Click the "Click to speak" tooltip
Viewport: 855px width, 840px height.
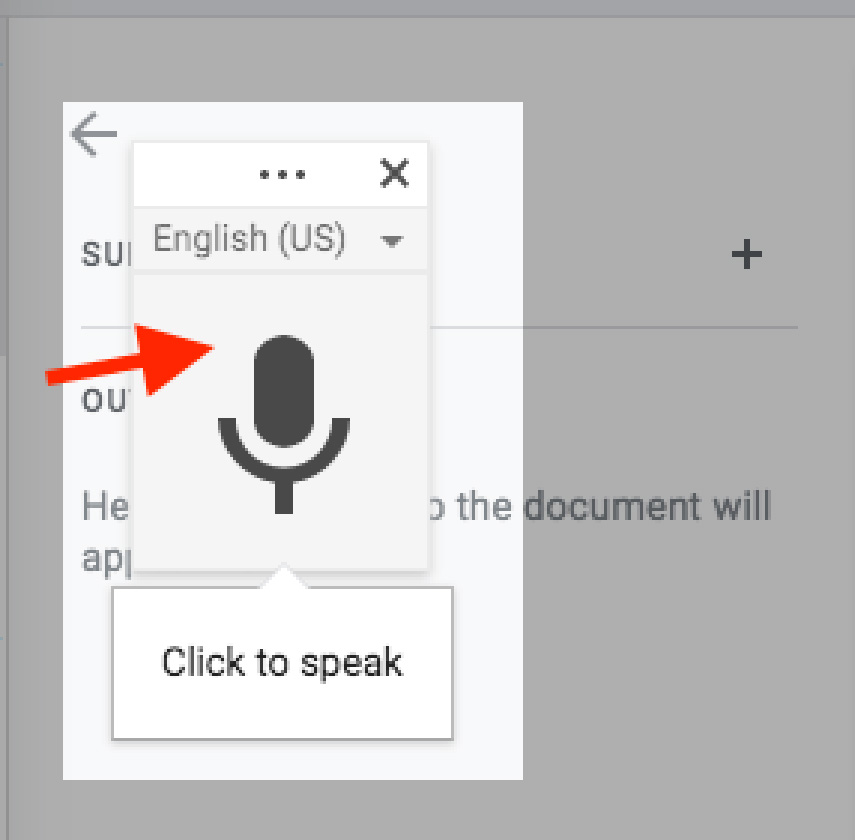282,663
